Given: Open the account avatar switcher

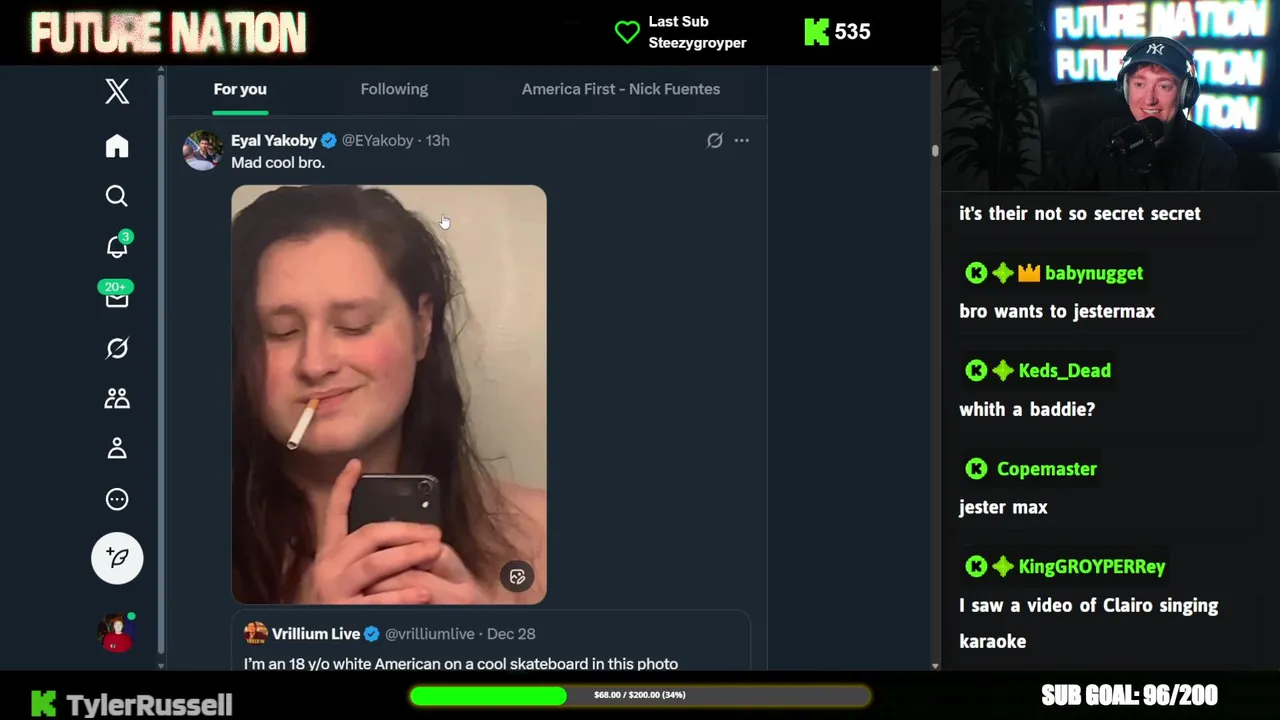Looking at the screenshot, I should tap(116, 633).
